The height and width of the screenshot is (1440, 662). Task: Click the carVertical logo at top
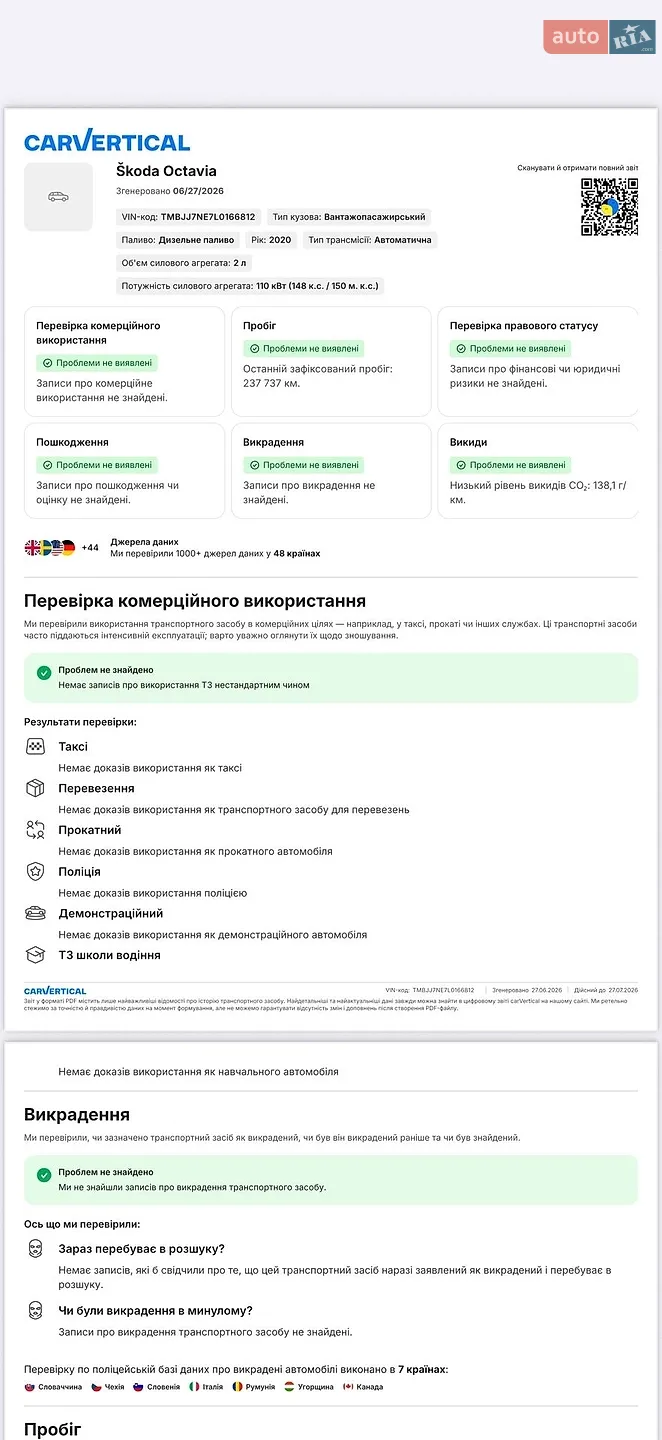tap(107, 141)
